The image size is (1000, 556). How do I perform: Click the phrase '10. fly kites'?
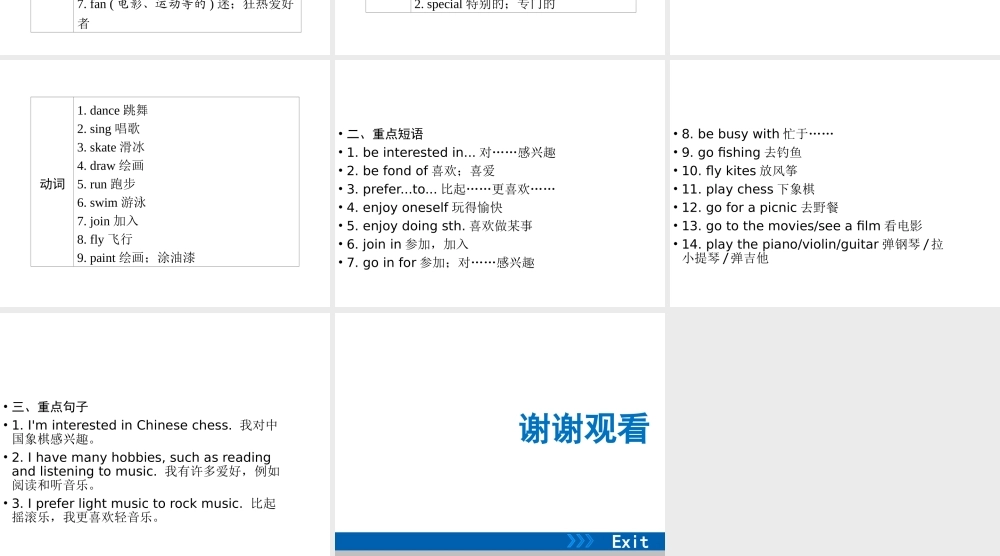[x=719, y=171]
